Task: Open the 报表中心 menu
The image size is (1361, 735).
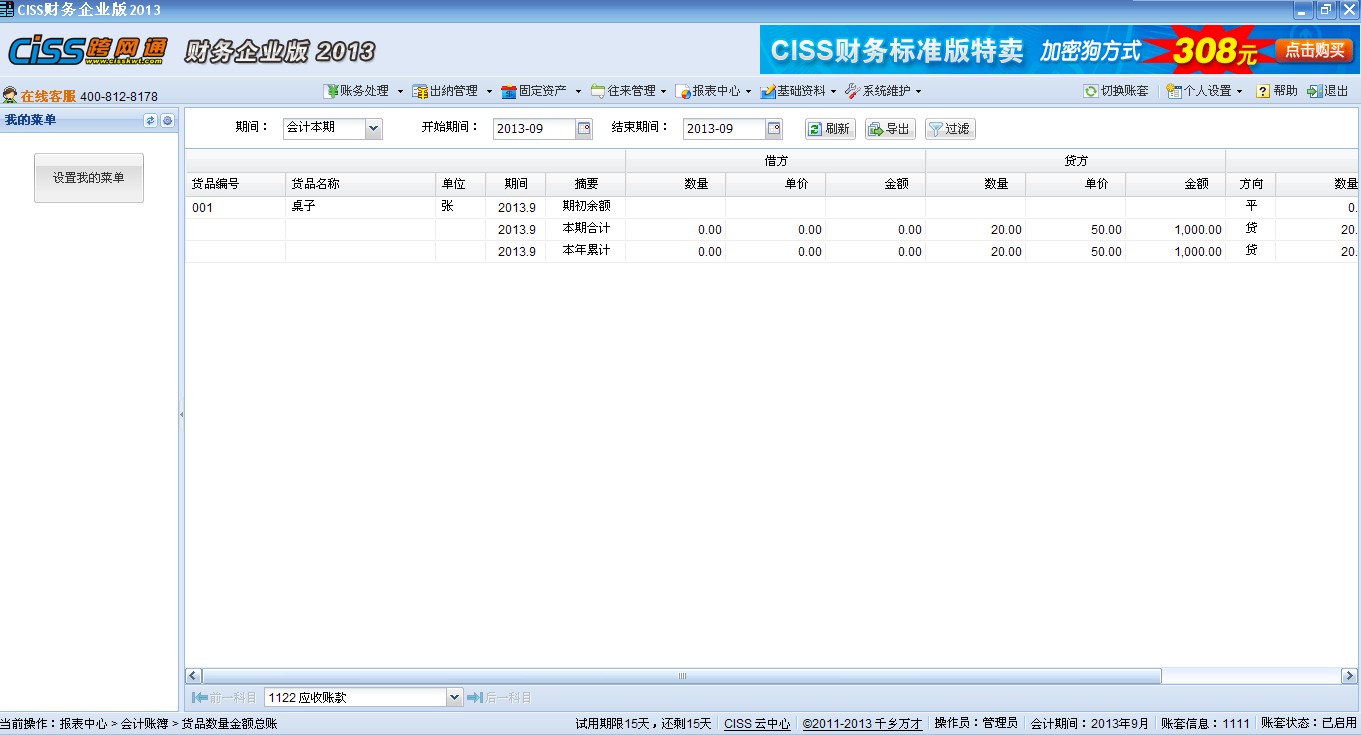Action: pos(714,91)
